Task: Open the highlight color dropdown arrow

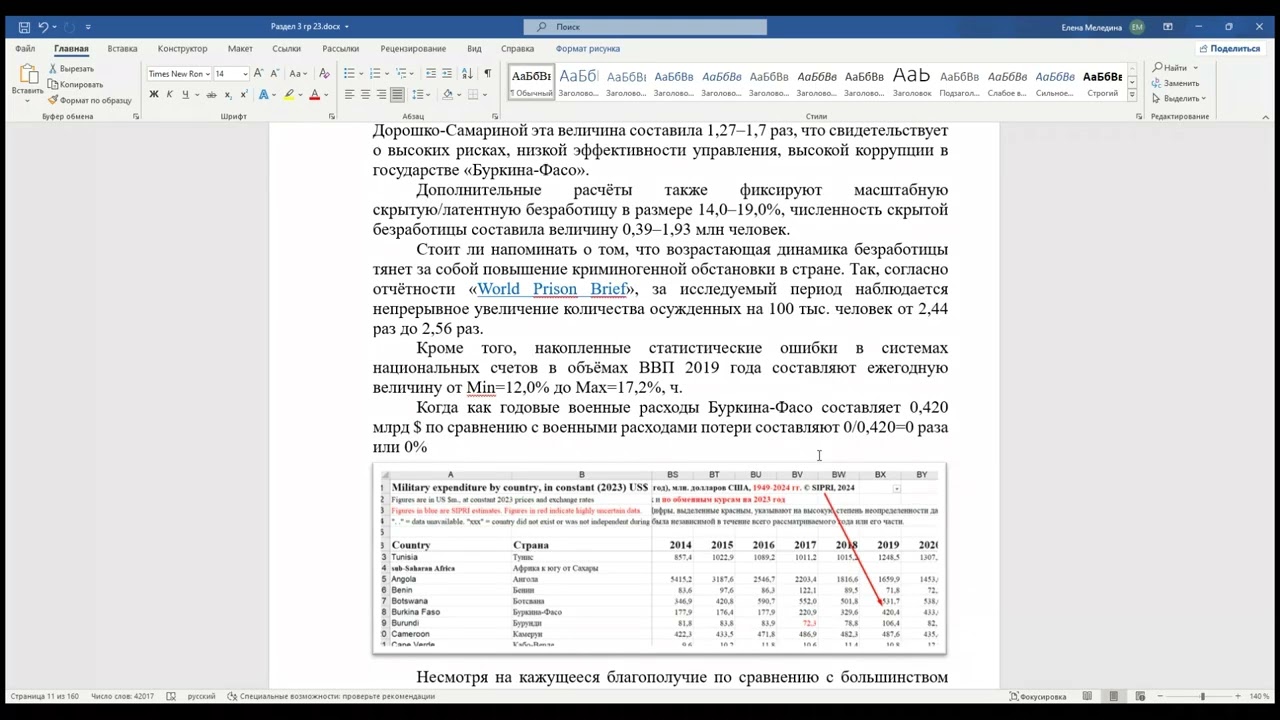Action: (300, 95)
